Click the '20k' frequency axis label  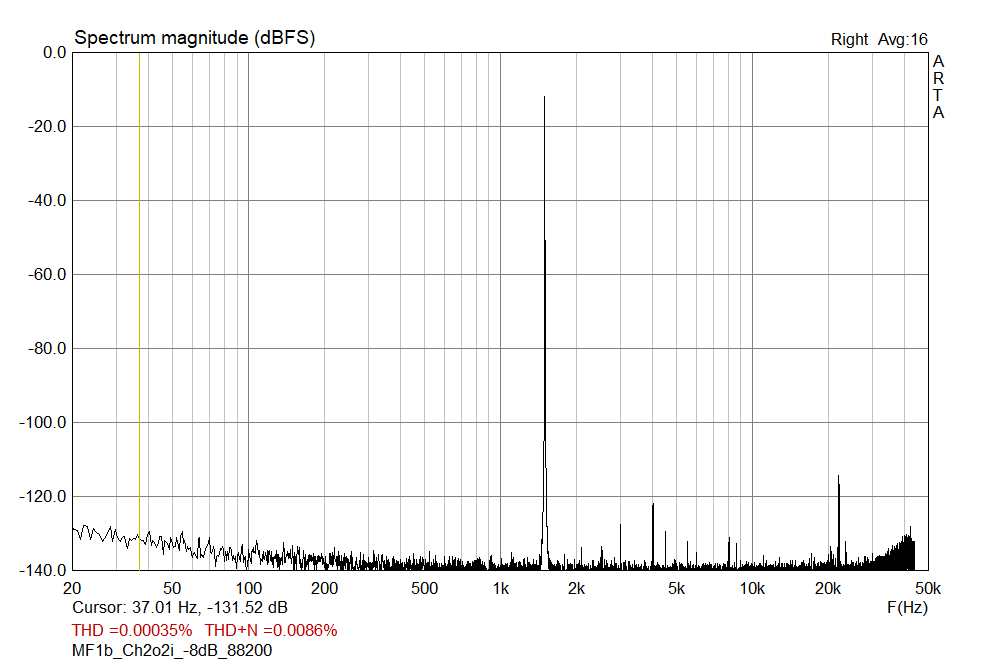tap(828, 588)
